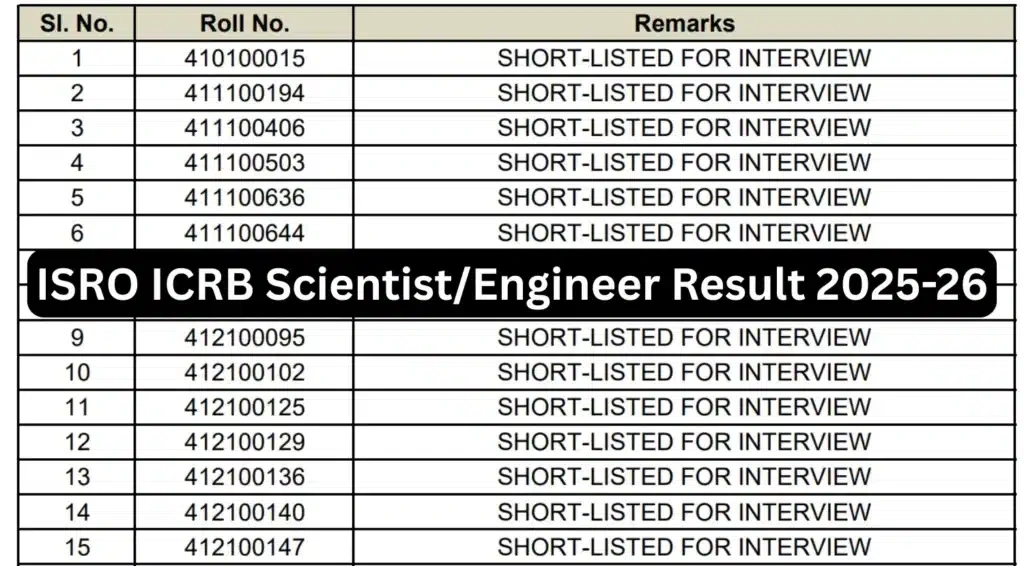Select the remark for serial number 15
This screenshot has height=566, width=1024.
coord(684,547)
